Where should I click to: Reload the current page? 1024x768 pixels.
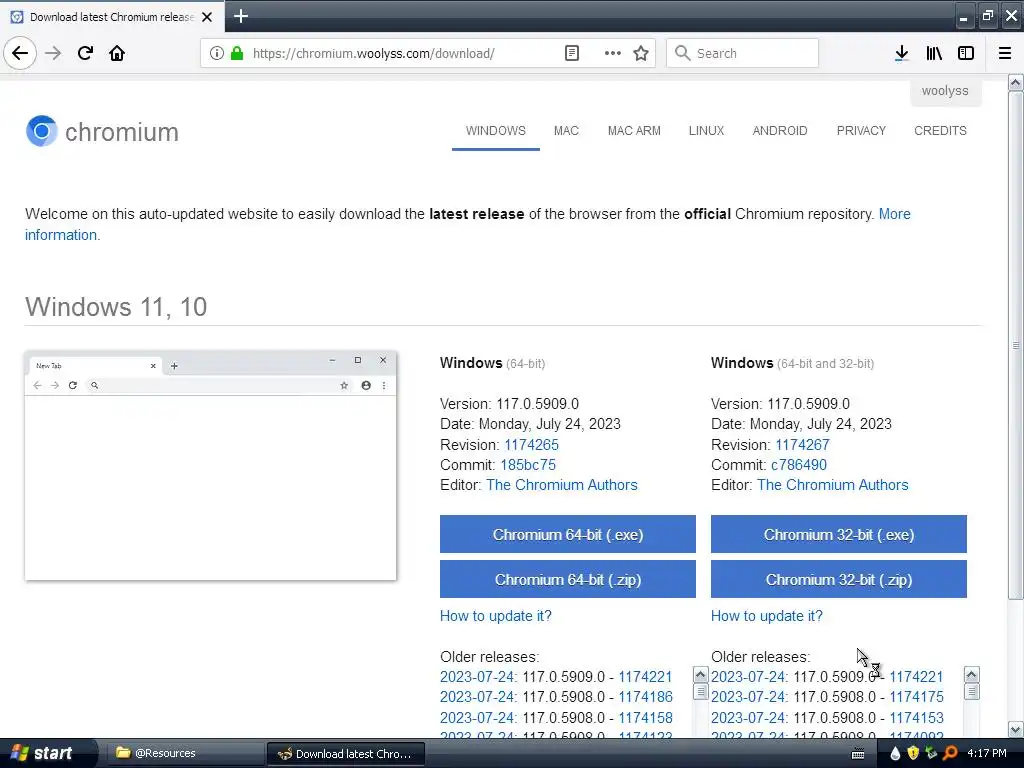[85, 53]
